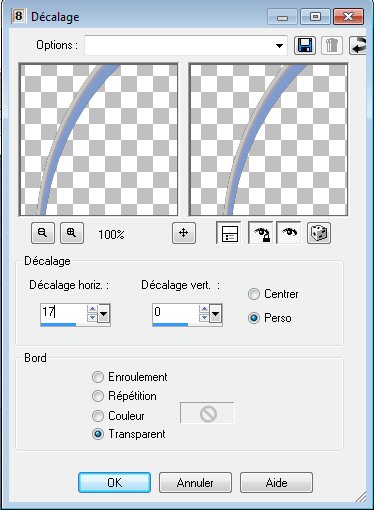Expand the Décalage vert. value dropdown arrow

[x=216, y=313]
